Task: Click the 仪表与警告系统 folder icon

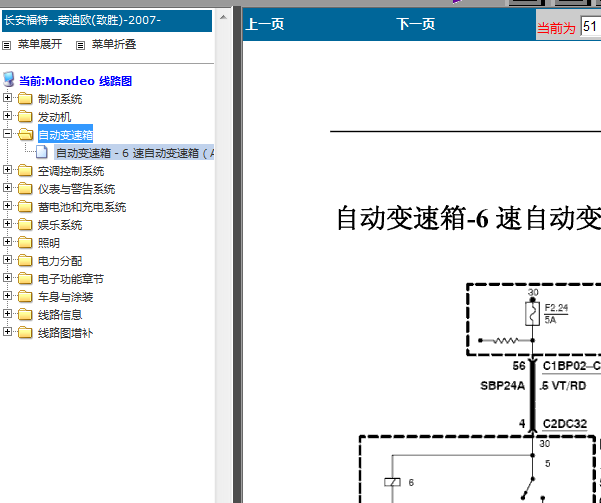Action: tap(25, 189)
